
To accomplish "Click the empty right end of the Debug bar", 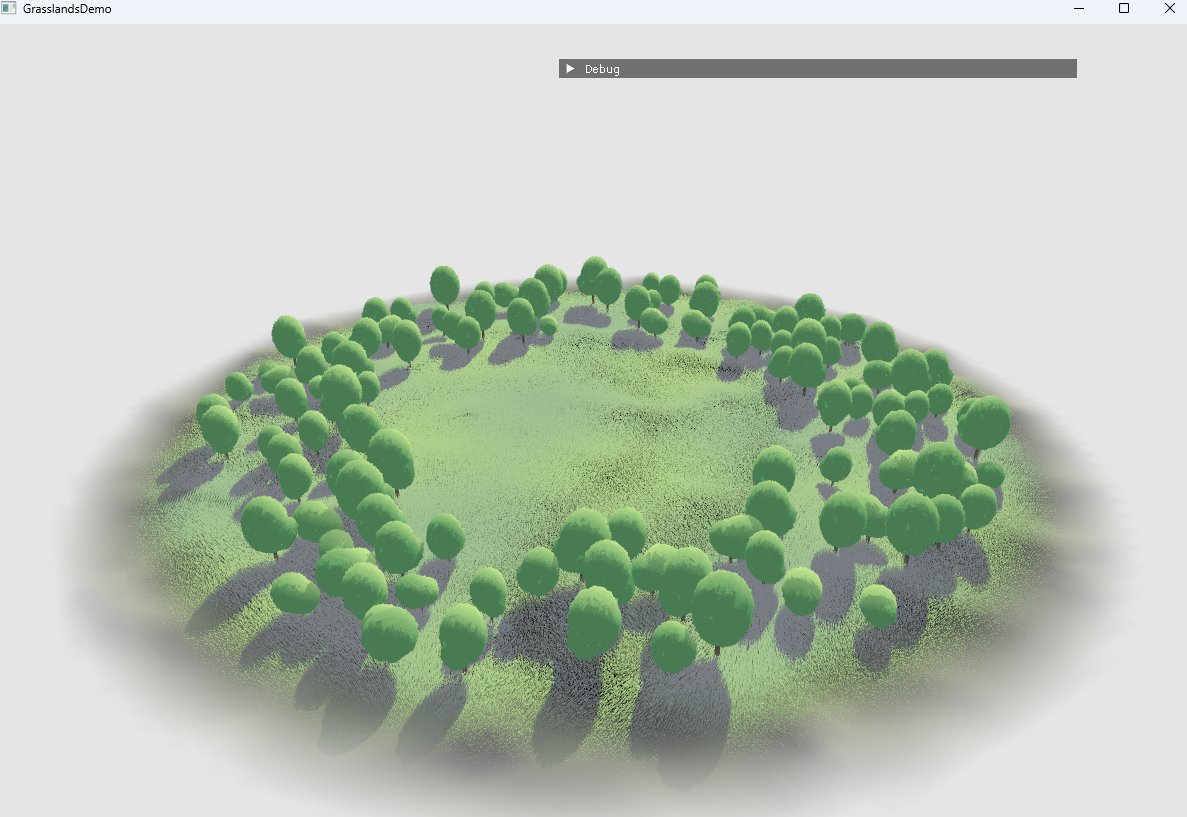I will pos(1040,68).
